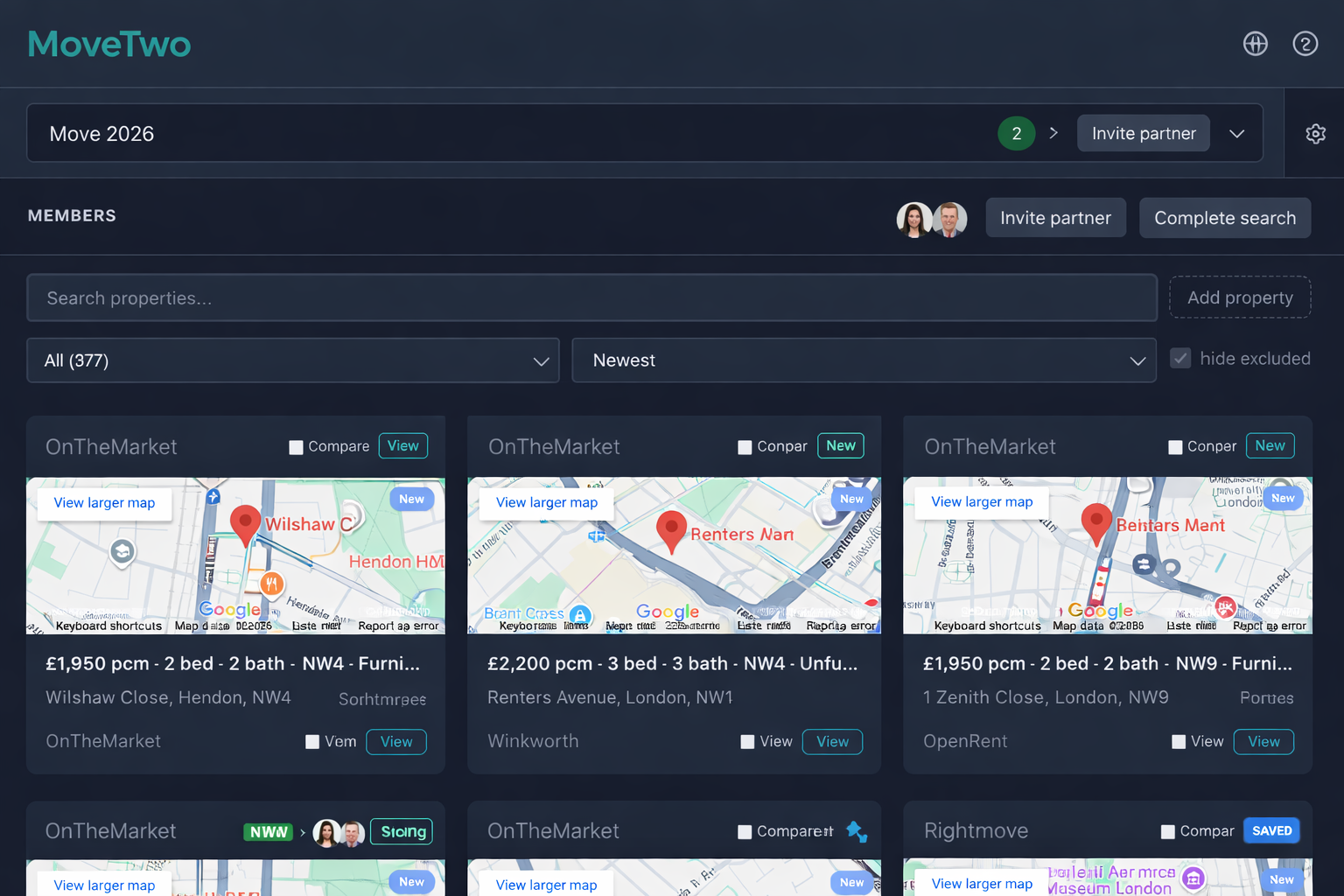Click the SAVED badge on the Rightmove card
Image resolution: width=1344 pixels, height=896 pixels.
[1271, 830]
